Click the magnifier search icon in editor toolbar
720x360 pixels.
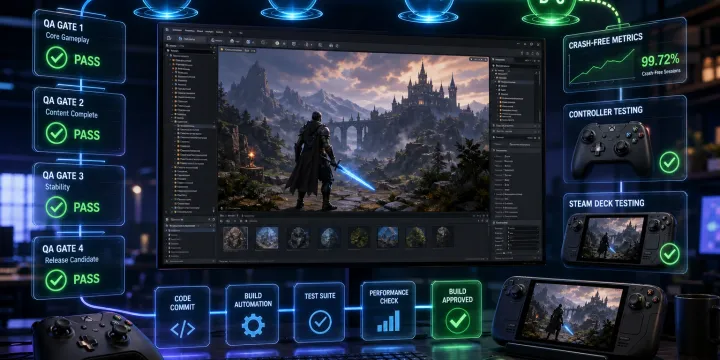pyautogui.click(x=320, y=44)
